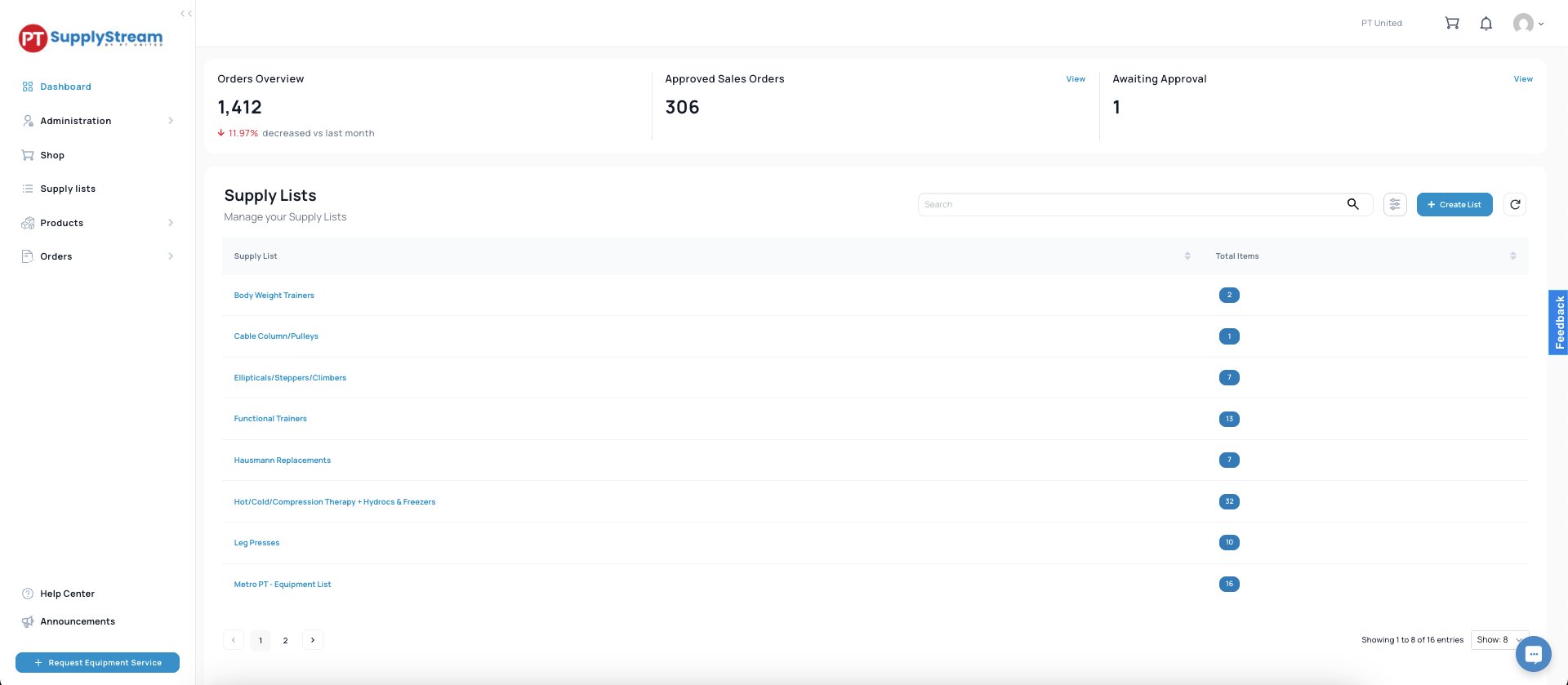Expand the Orders submenu chevron
Screen dimensions: 1568x685
171,256
